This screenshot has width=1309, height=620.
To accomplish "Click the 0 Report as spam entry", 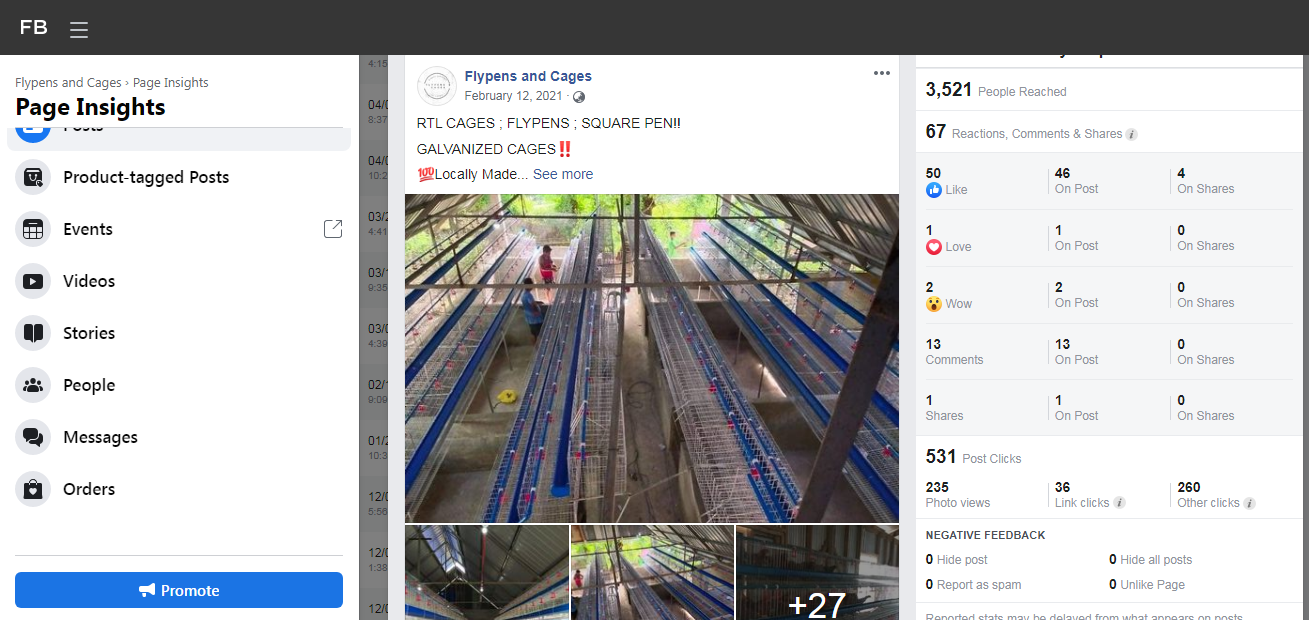I will point(974,585).
